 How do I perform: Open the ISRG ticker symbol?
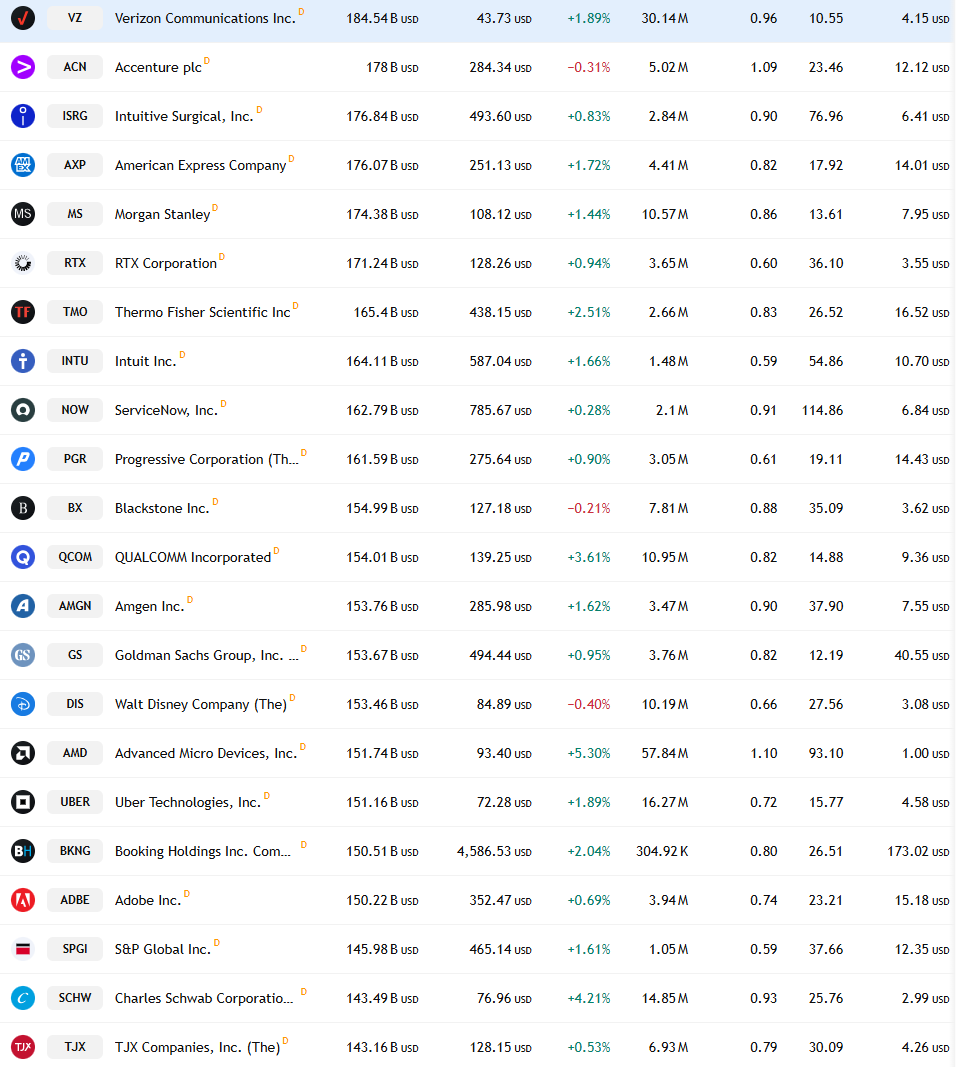[75, 116]
